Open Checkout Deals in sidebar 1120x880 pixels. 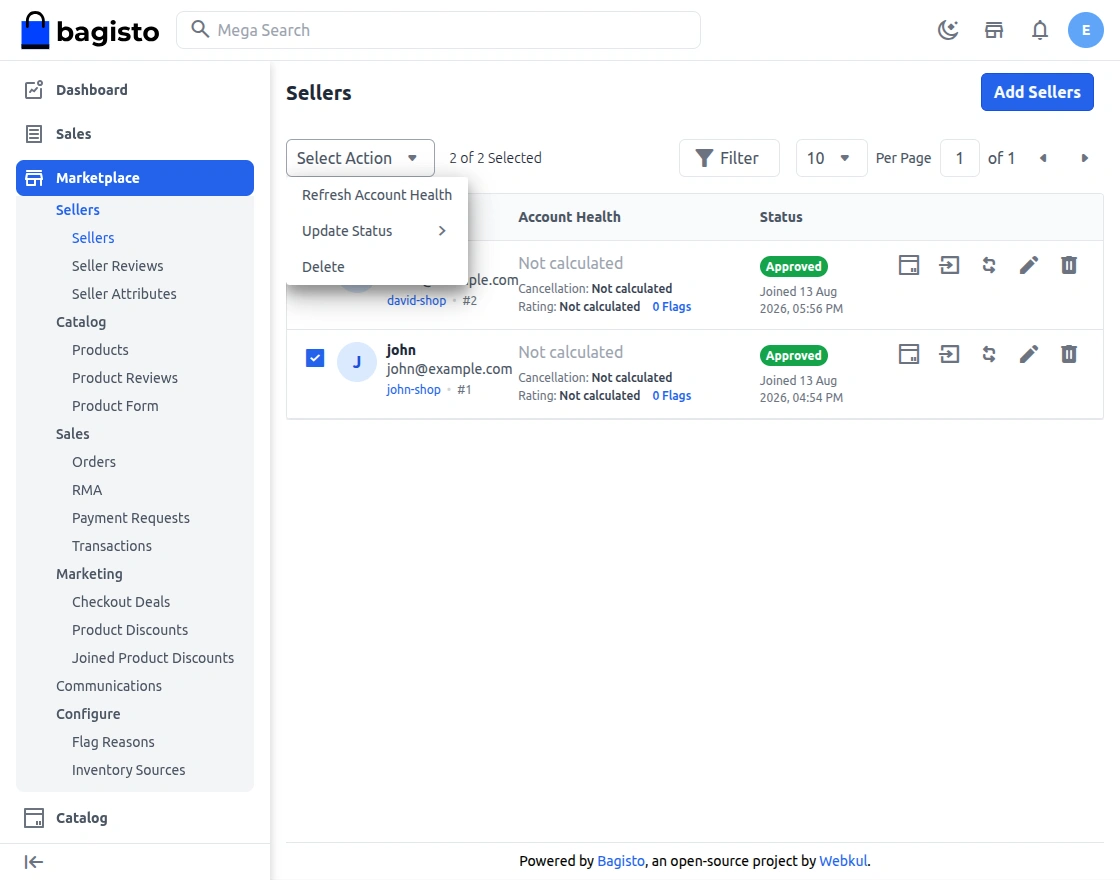121,601
